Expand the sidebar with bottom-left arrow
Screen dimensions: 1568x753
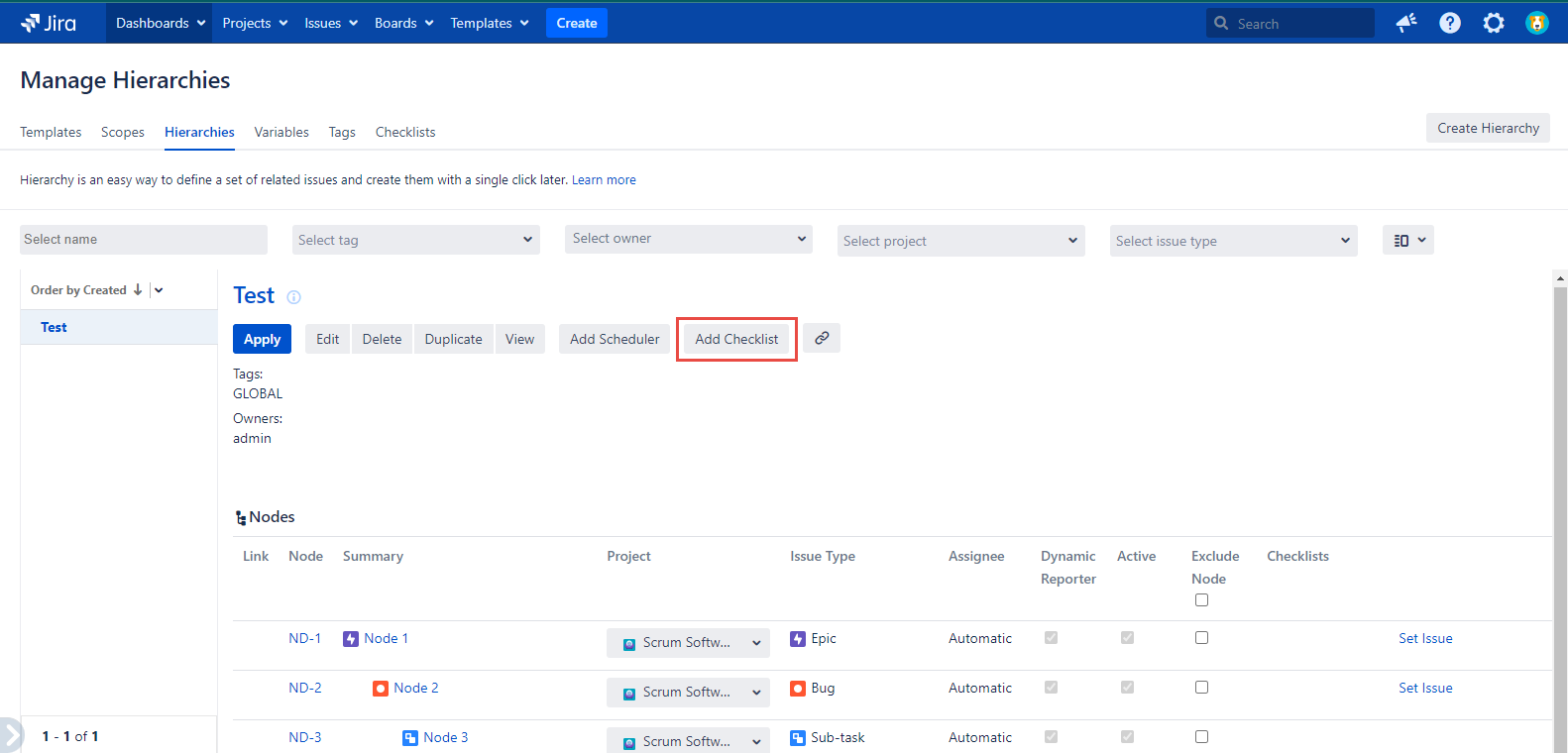11,735
